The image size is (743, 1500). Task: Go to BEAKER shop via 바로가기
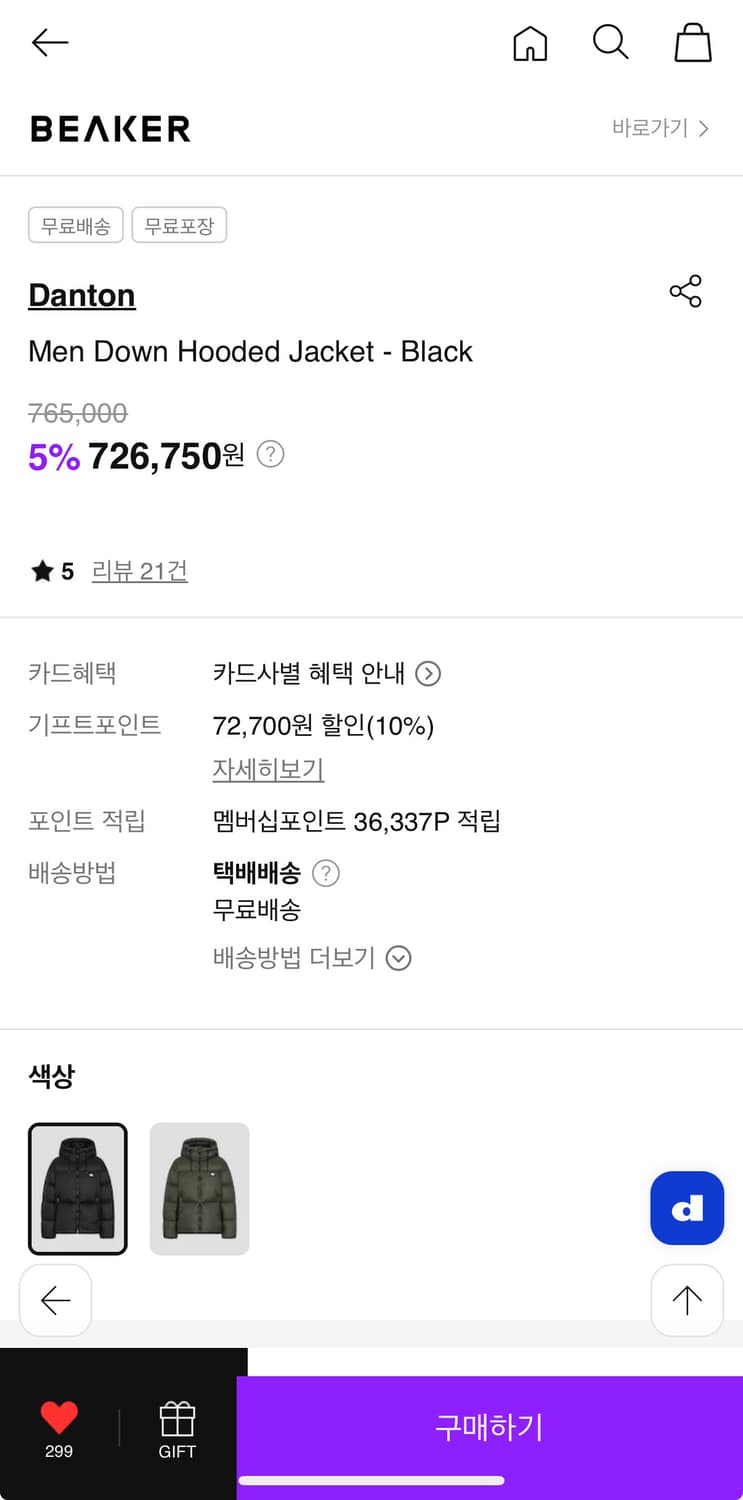(660, 128)
